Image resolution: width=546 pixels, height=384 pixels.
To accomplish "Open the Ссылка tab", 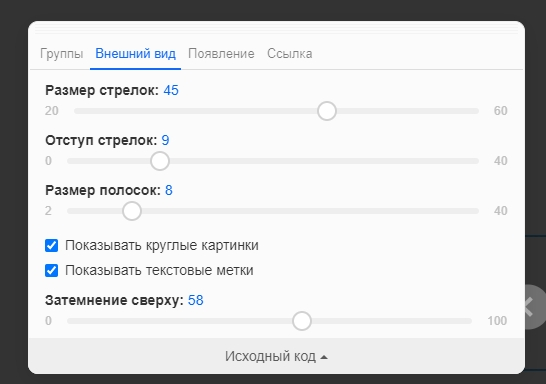I will click(x=289, y=54).
